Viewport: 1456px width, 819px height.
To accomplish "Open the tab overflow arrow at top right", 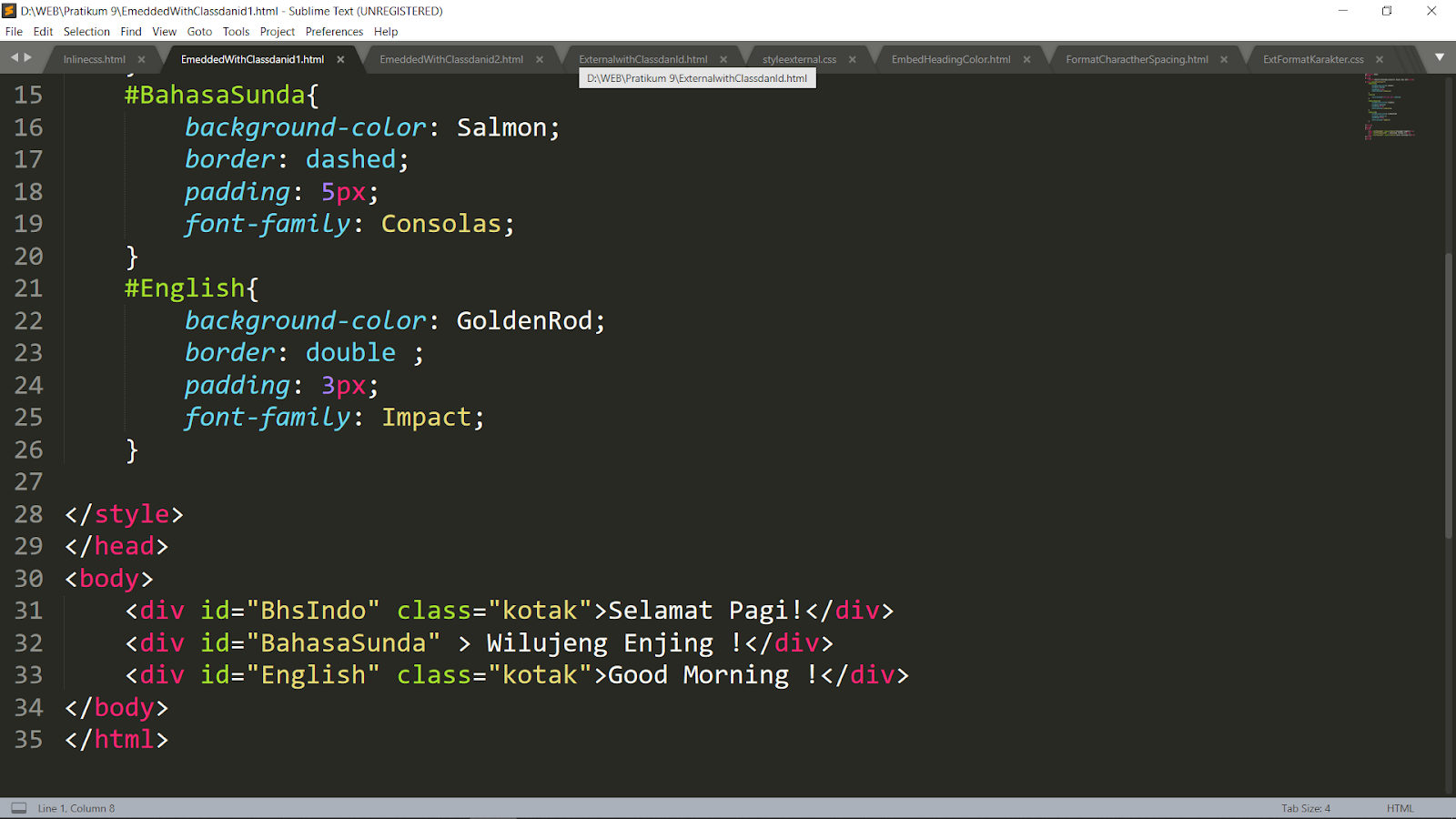I will tap(1440, 57).
